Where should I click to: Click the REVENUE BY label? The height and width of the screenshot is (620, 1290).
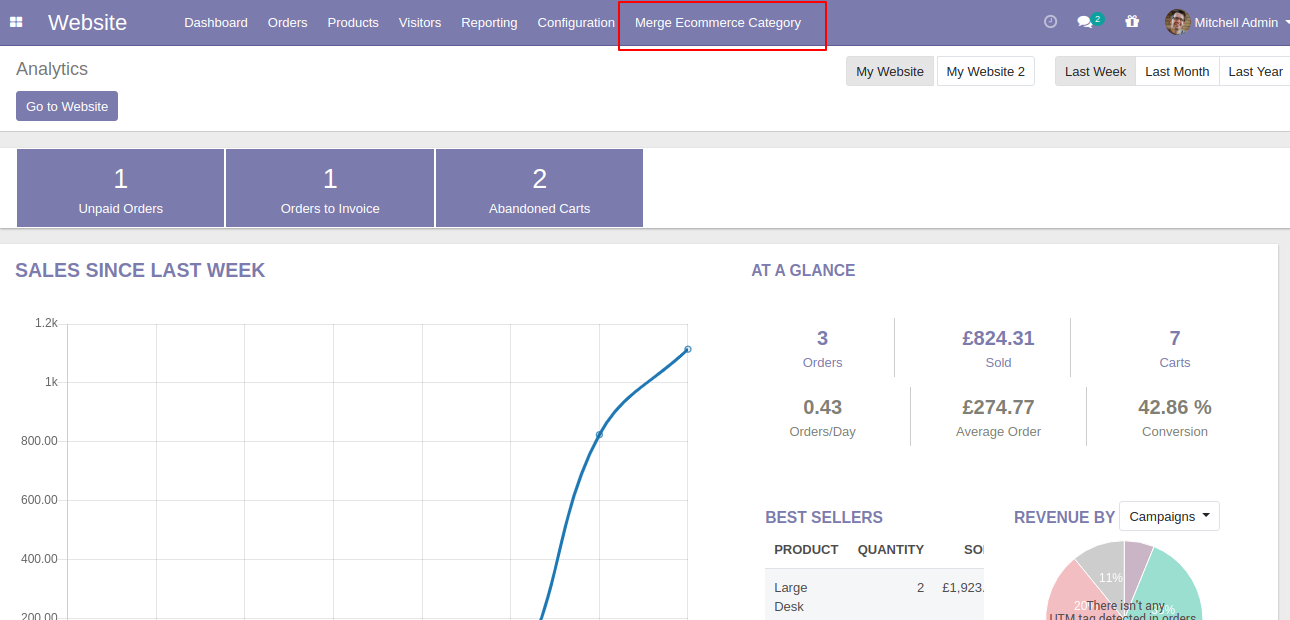1064,517
